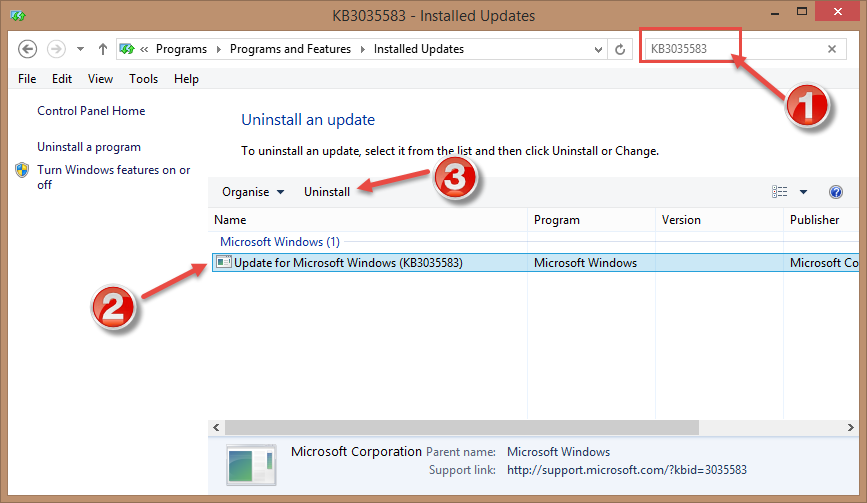Open Turn Windows features on or off
This screenshot has width=867, height=503.
(x=113, y=177)
